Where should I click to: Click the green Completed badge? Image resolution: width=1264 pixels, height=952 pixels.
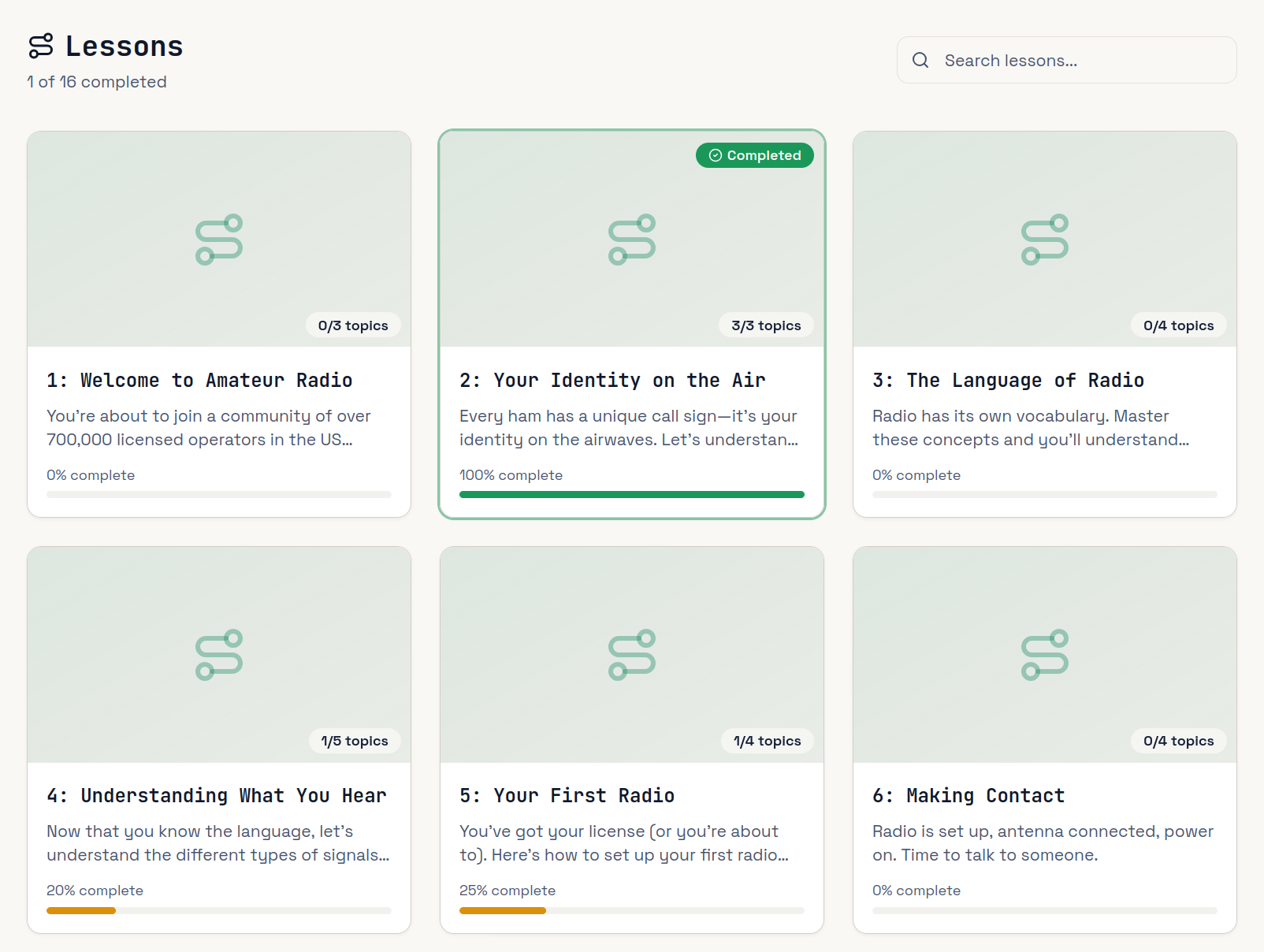pyautogui.click(x=754, y=155)
